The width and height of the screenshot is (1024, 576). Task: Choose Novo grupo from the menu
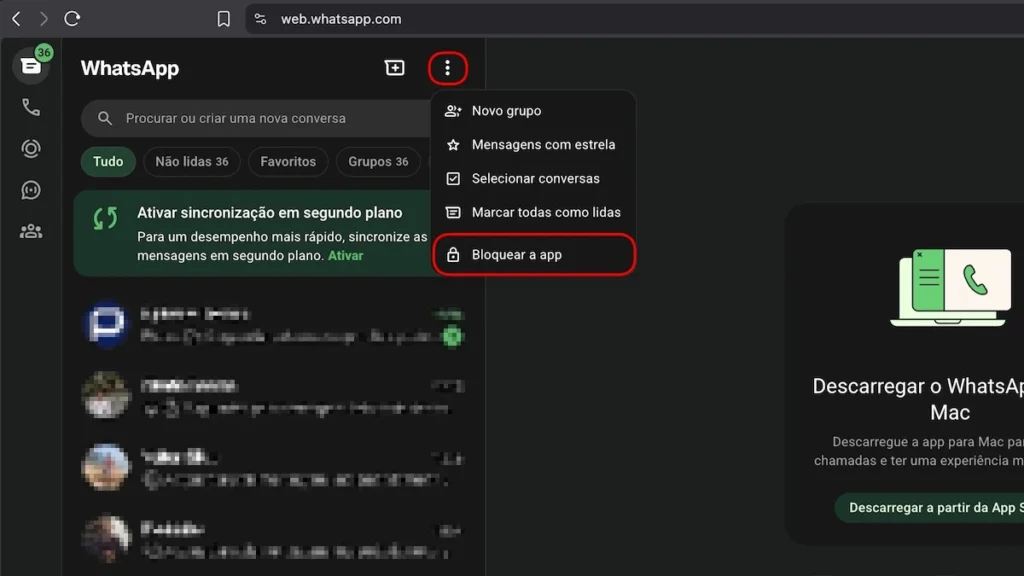point(534,110)
